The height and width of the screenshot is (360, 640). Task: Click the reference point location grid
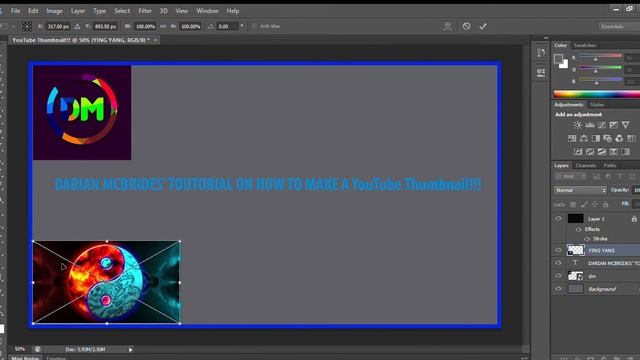click(27, 27)
